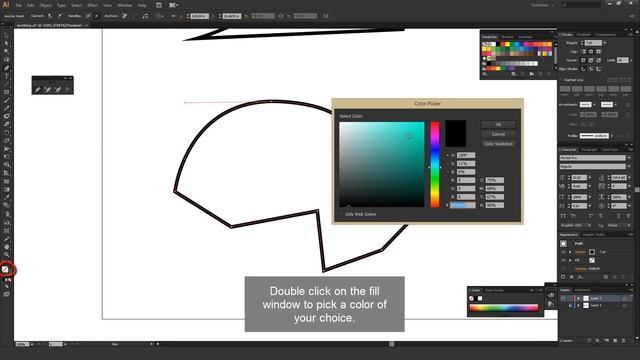Viewport: 640px width, 360px height.
Task: Select the H hue radio button
Action: [x=447, y=156]
